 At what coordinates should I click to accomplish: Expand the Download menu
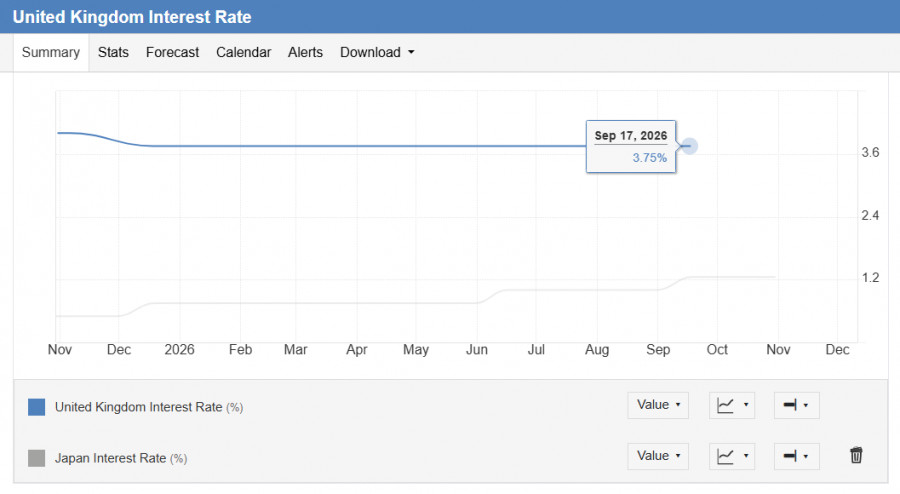click(x=377, y=52)
